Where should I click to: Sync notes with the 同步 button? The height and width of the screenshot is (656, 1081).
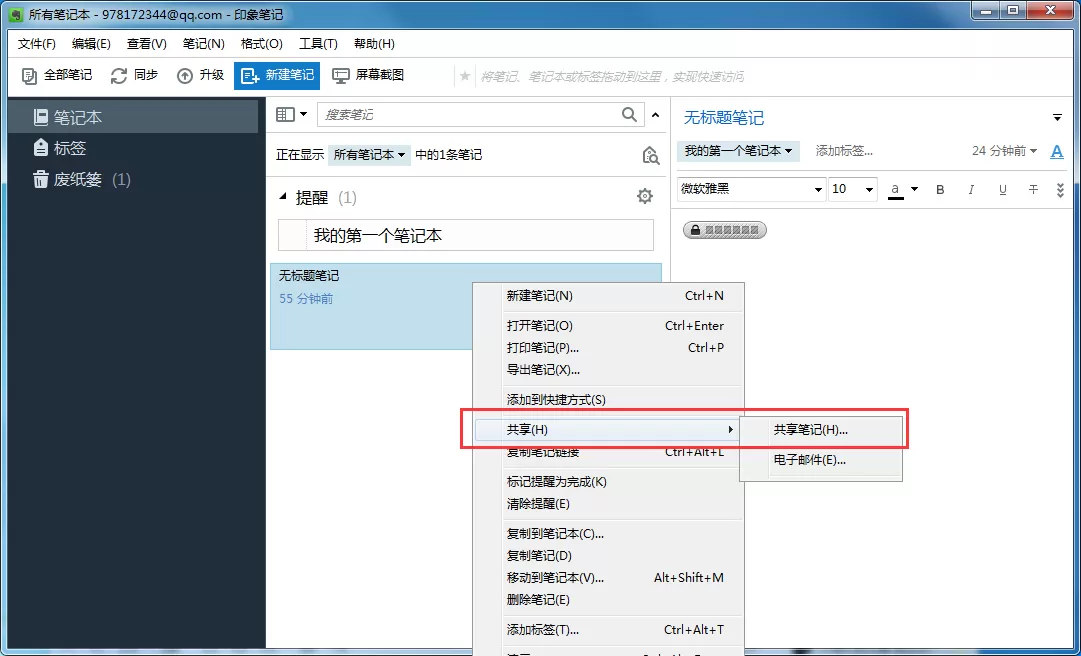134,75
